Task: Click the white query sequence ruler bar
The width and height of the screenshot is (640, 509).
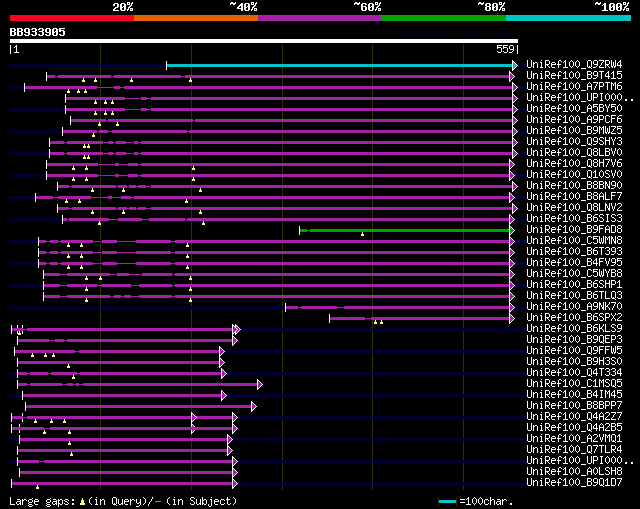Action: (264, 41)
